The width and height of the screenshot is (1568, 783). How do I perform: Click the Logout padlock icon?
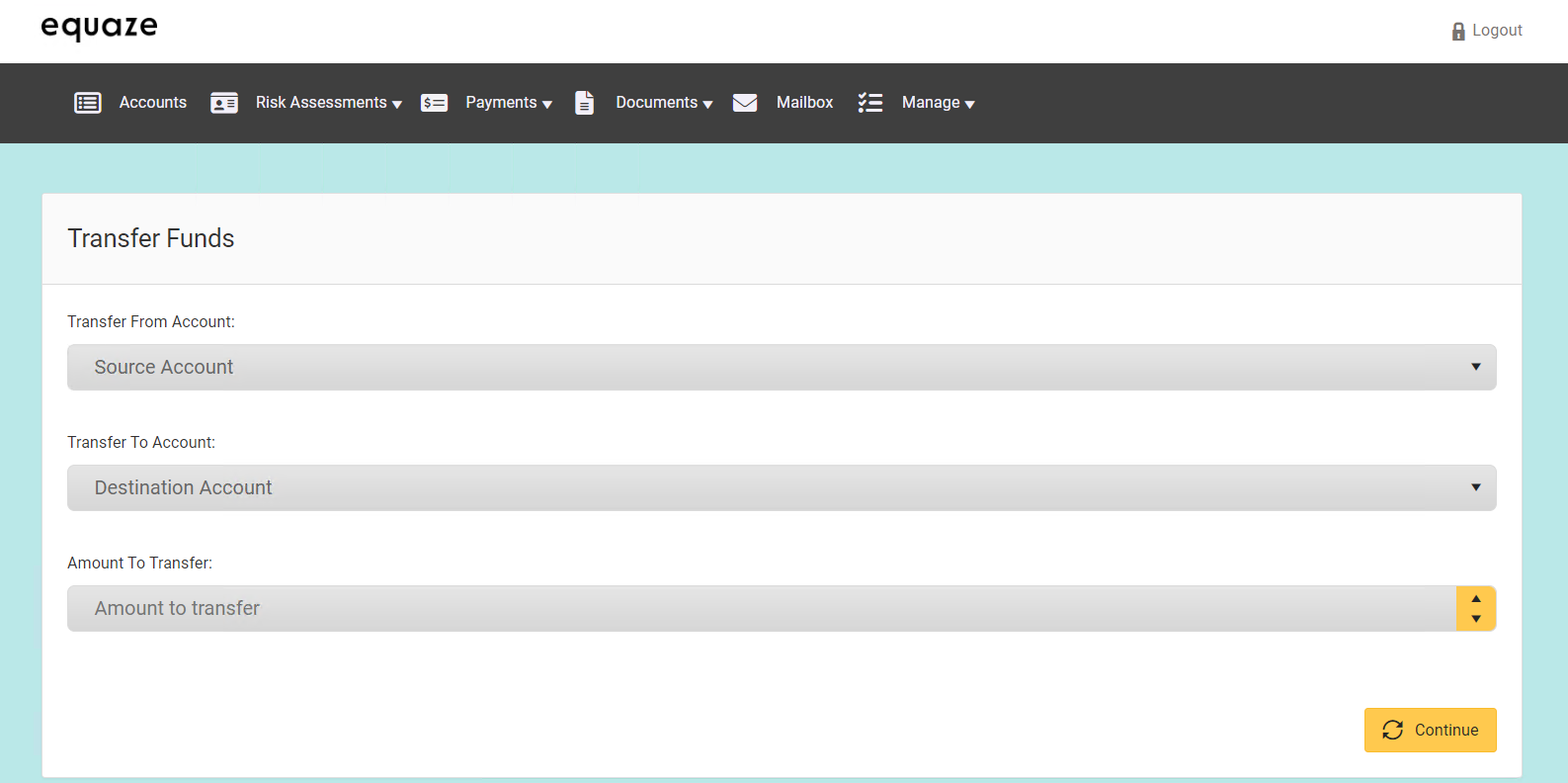click(x=1458, y=32)
